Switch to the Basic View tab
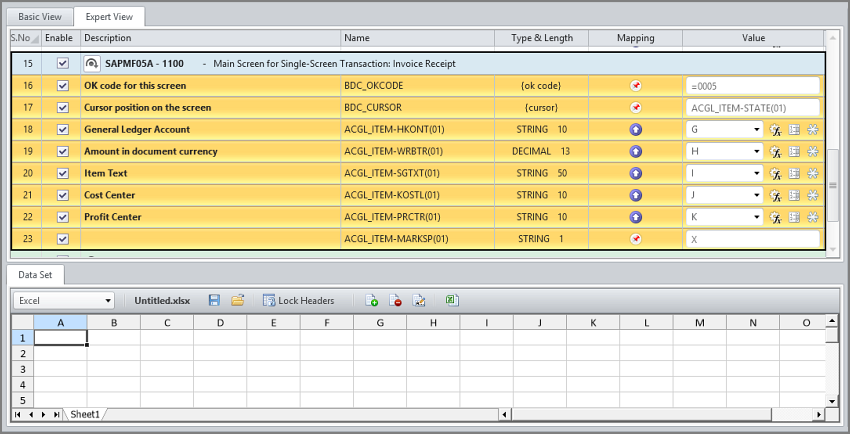The width and height of the screenshot is (850, 434). [39, 17]
